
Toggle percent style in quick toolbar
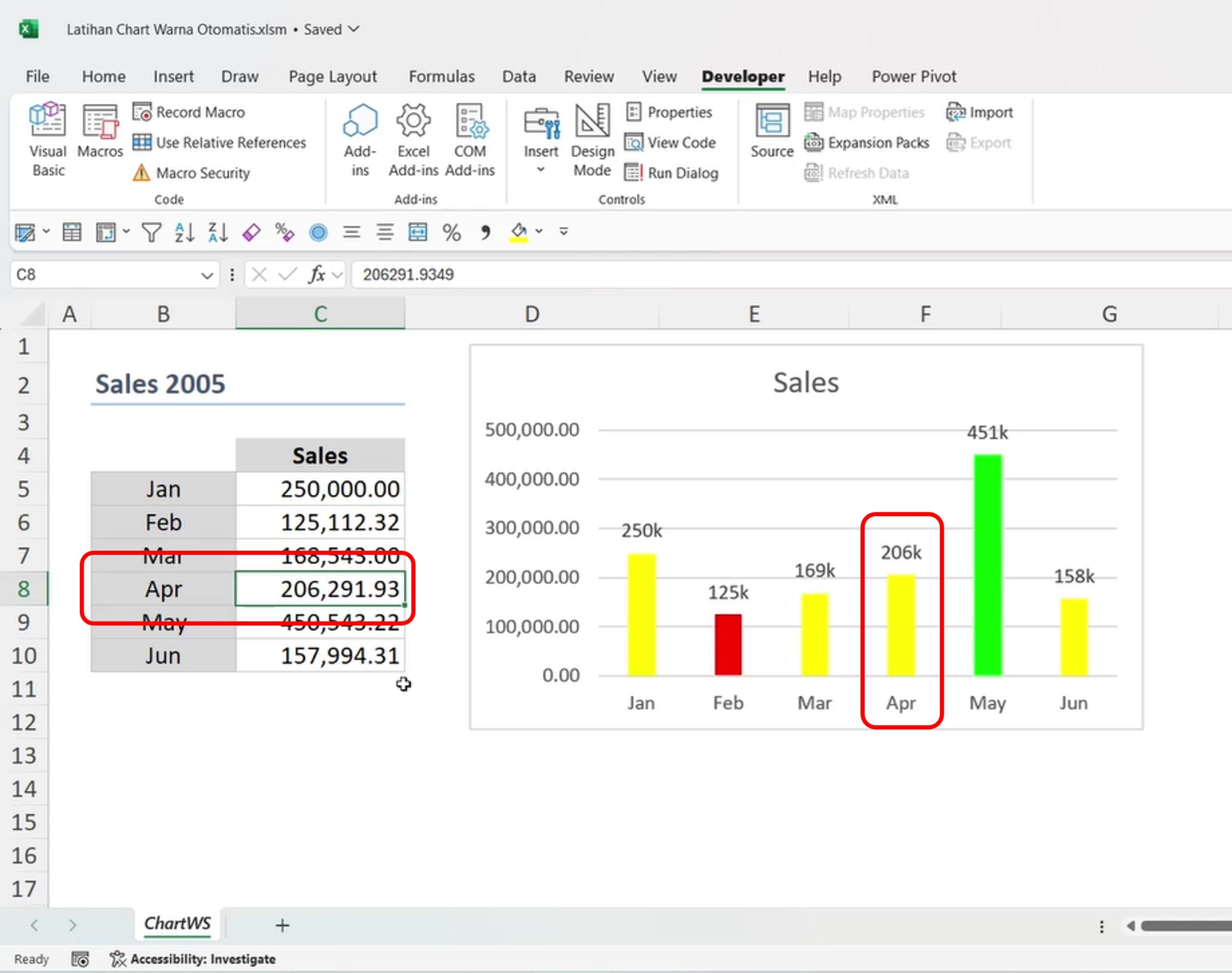(451, 232)
